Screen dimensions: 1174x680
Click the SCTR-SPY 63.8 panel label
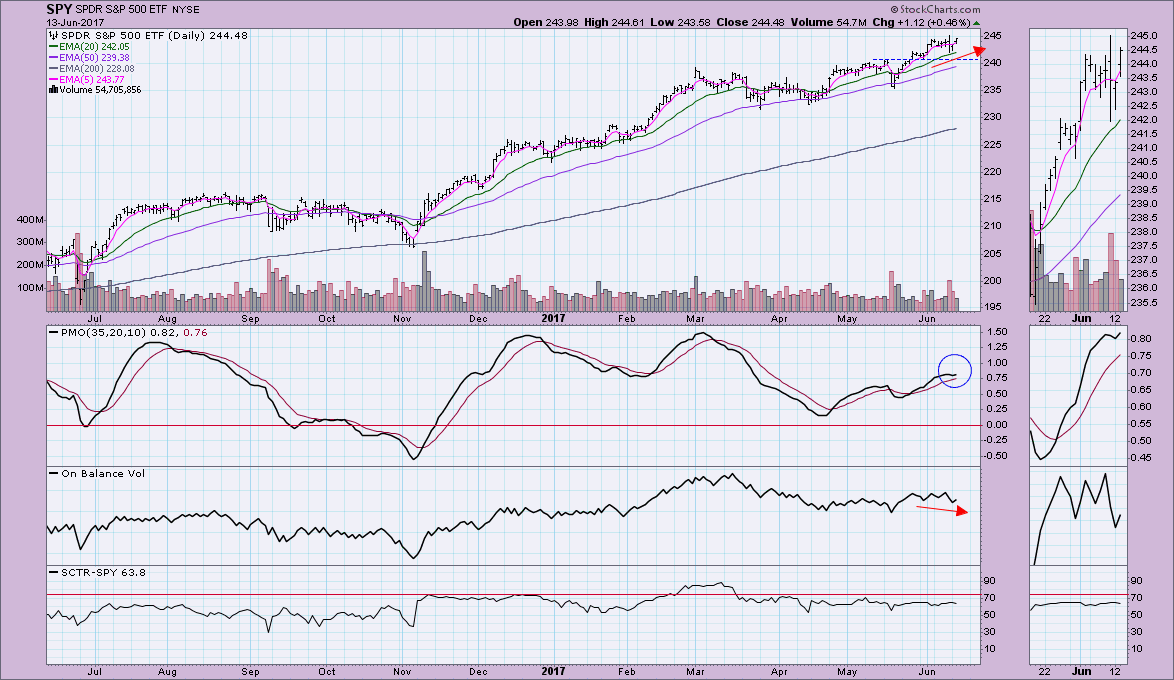97,572
